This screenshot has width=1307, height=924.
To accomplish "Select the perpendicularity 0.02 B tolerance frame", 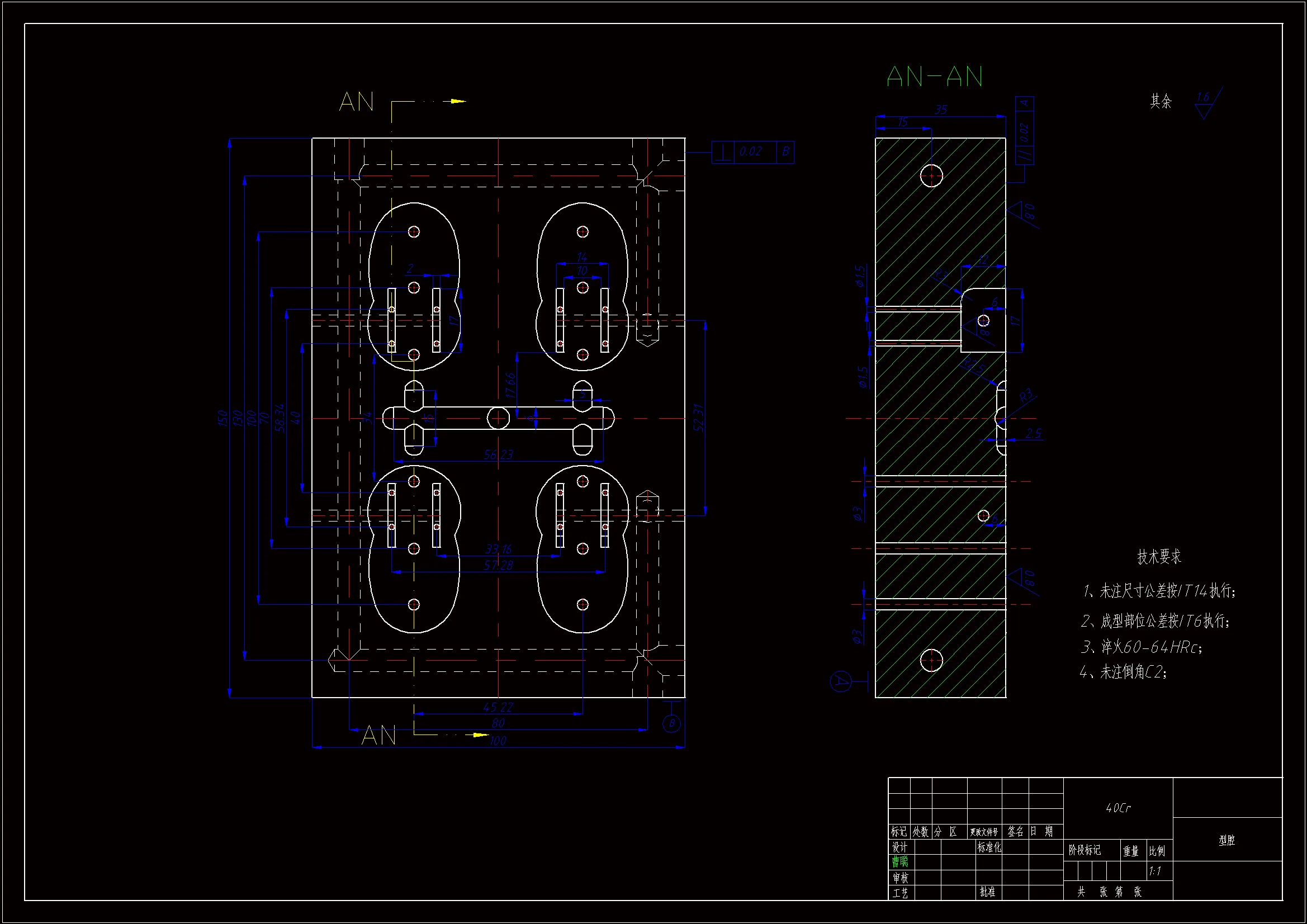I will (752, 152).
